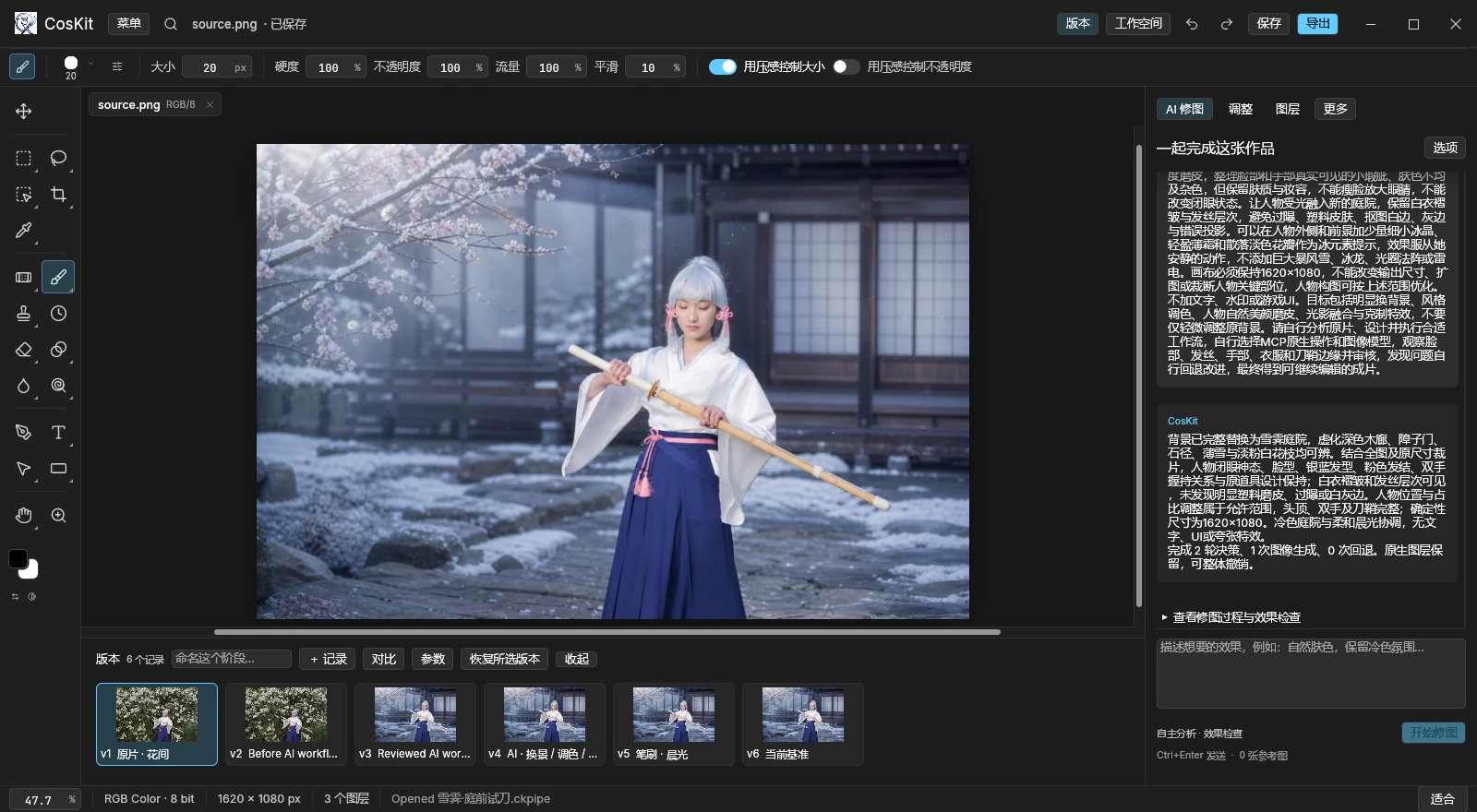Viewport: 1477px width, 812px height.
Task: Open the 版本 dropdown in title bar
Action: coord(1077,24)
